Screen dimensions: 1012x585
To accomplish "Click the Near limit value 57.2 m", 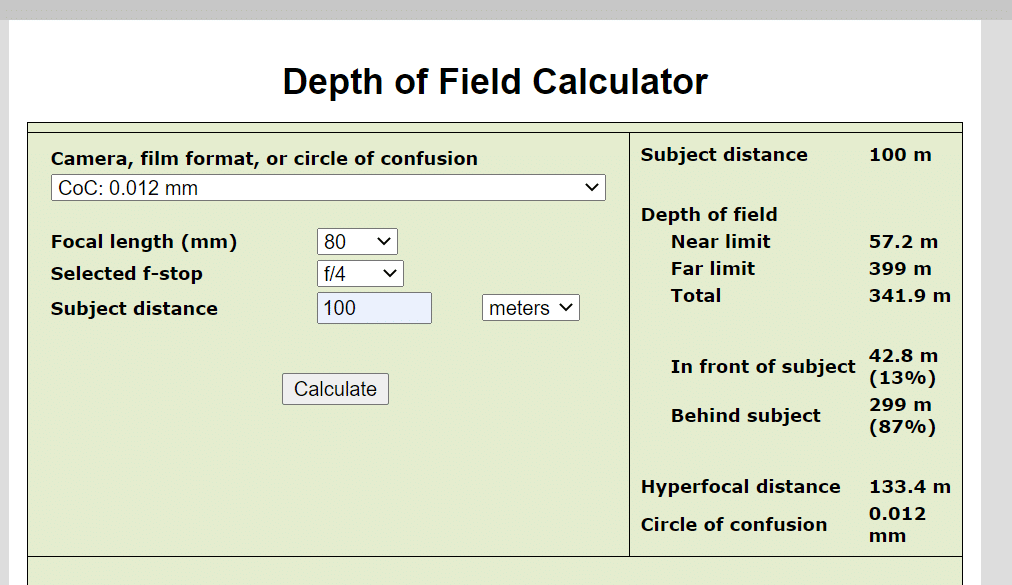I will pos(903,241).
